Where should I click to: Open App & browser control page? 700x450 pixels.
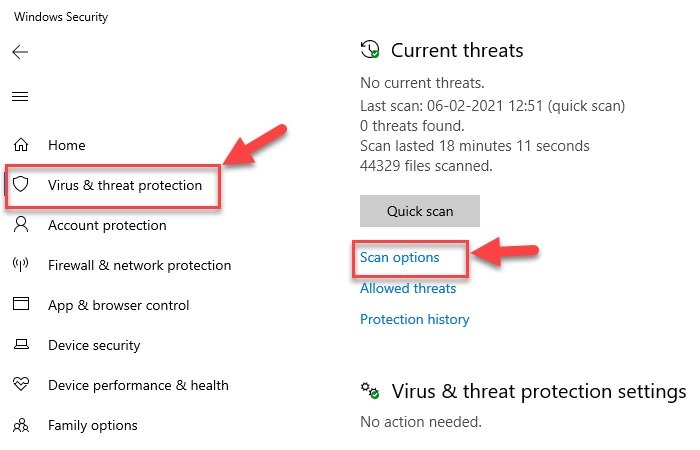coord(118,305)
